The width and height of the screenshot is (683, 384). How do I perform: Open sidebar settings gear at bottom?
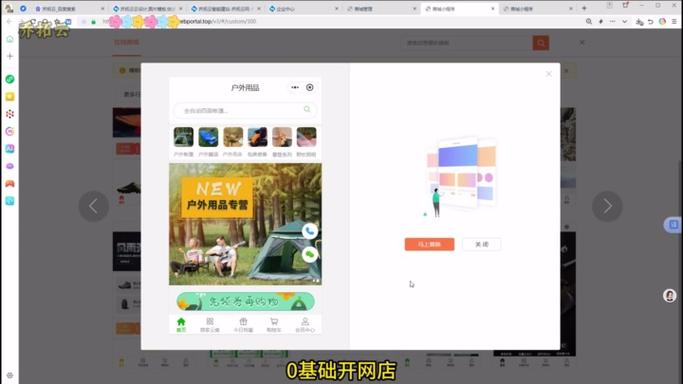coord(10,375)
